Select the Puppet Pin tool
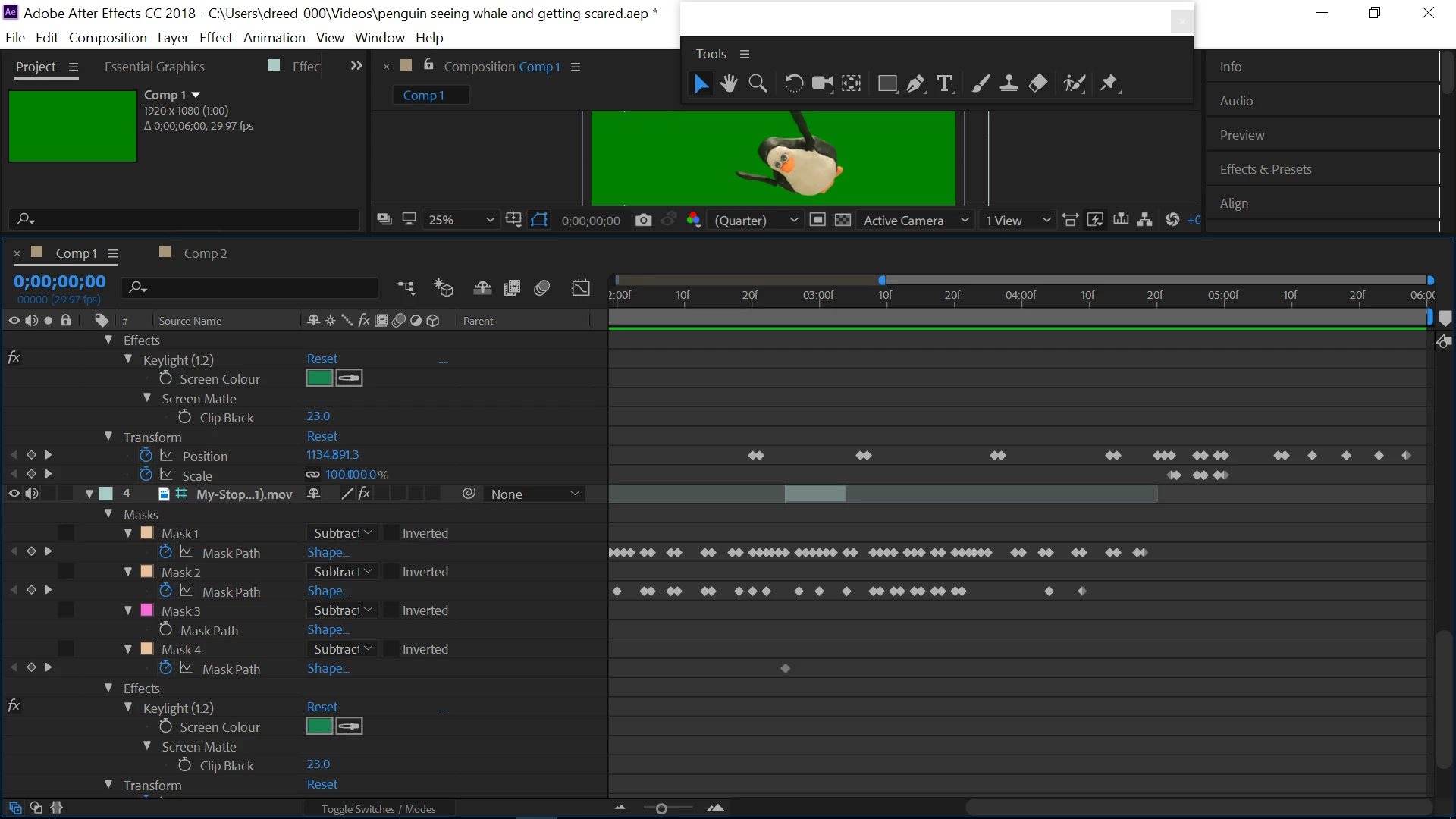The image size is (1456, 819). tap(1109, 83)
